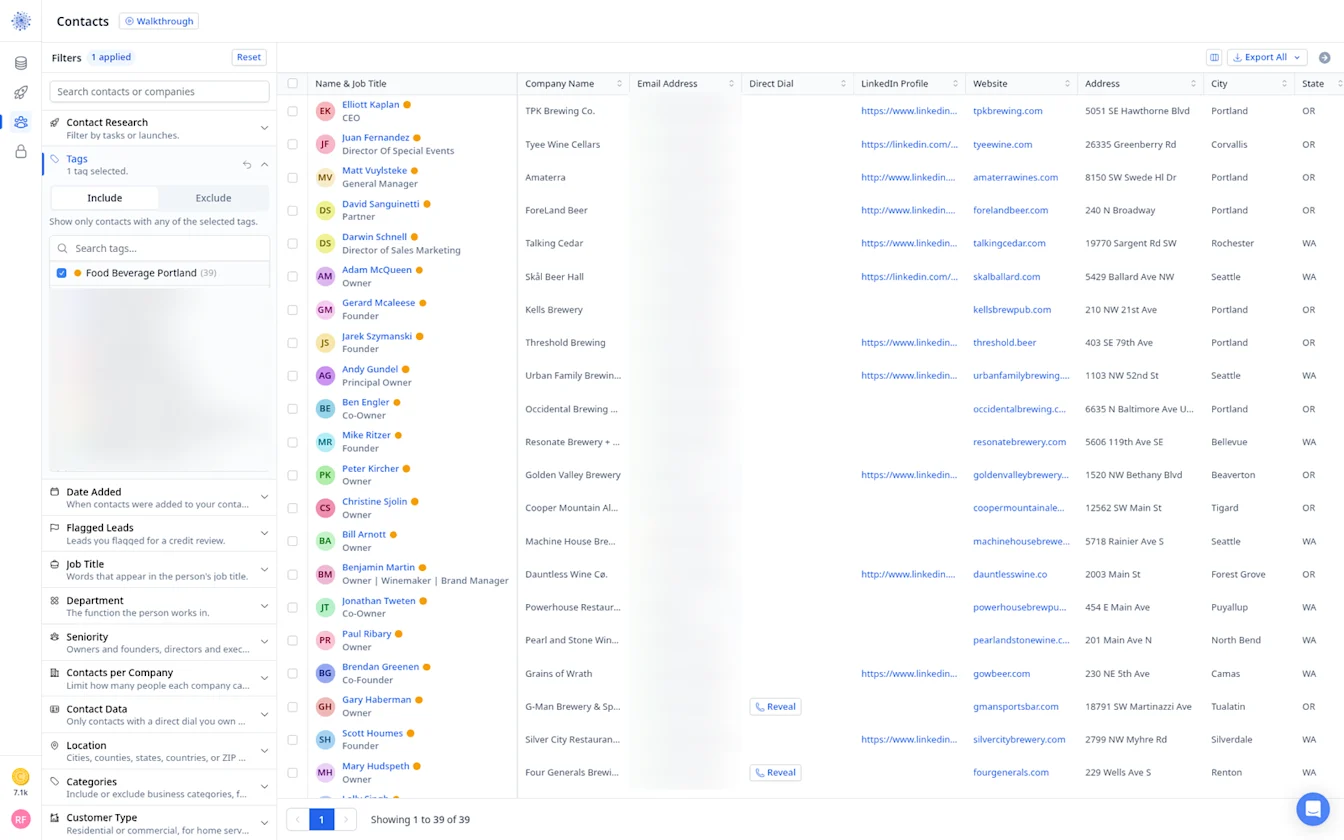Click the Reset filters button
1344x840 pixels.
tap(249, 57)
